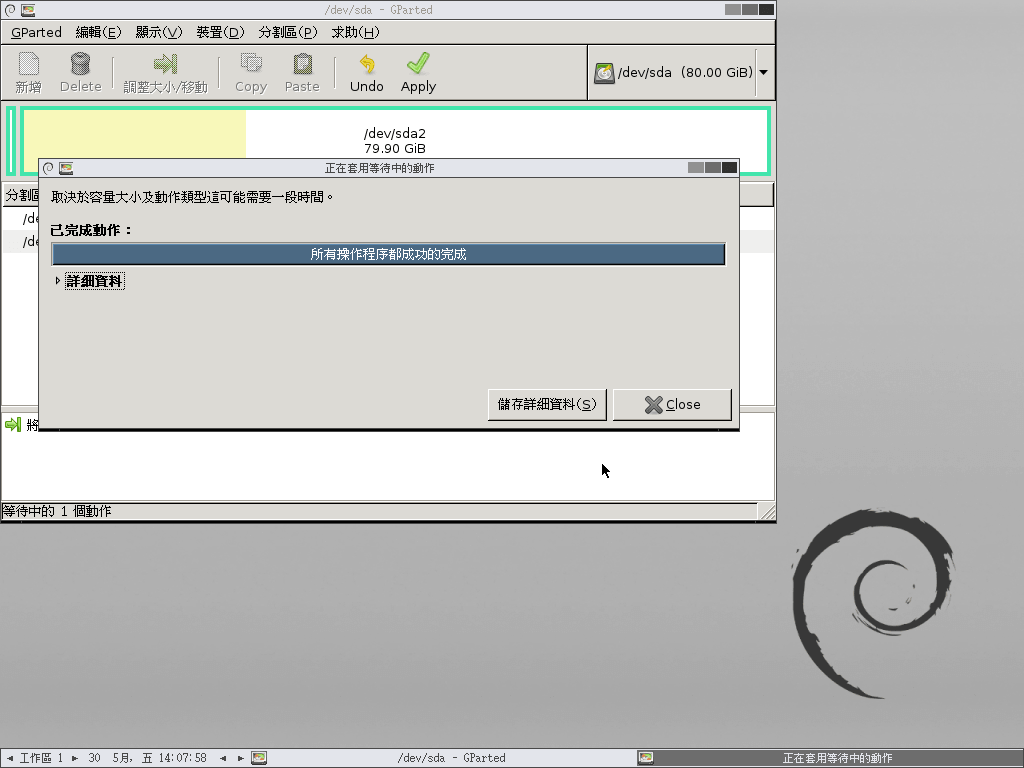Open the GParted menu
Image resolution: width=1024 pixels, height=768 pixels.
coord(36,32)
